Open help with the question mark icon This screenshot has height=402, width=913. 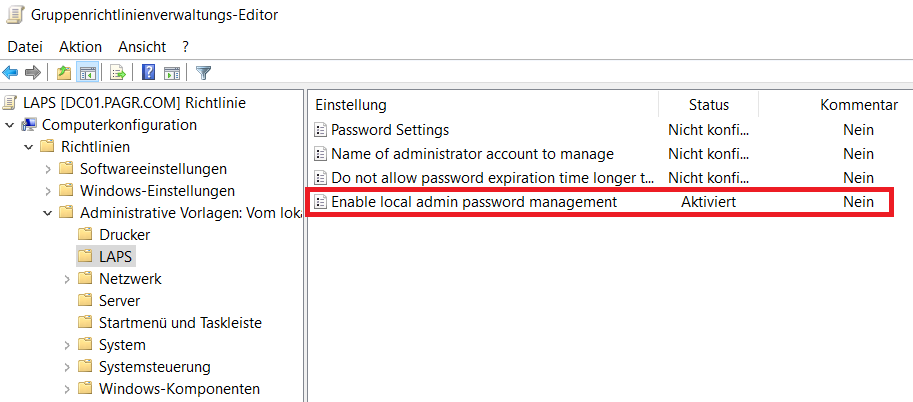coord(148,72)
